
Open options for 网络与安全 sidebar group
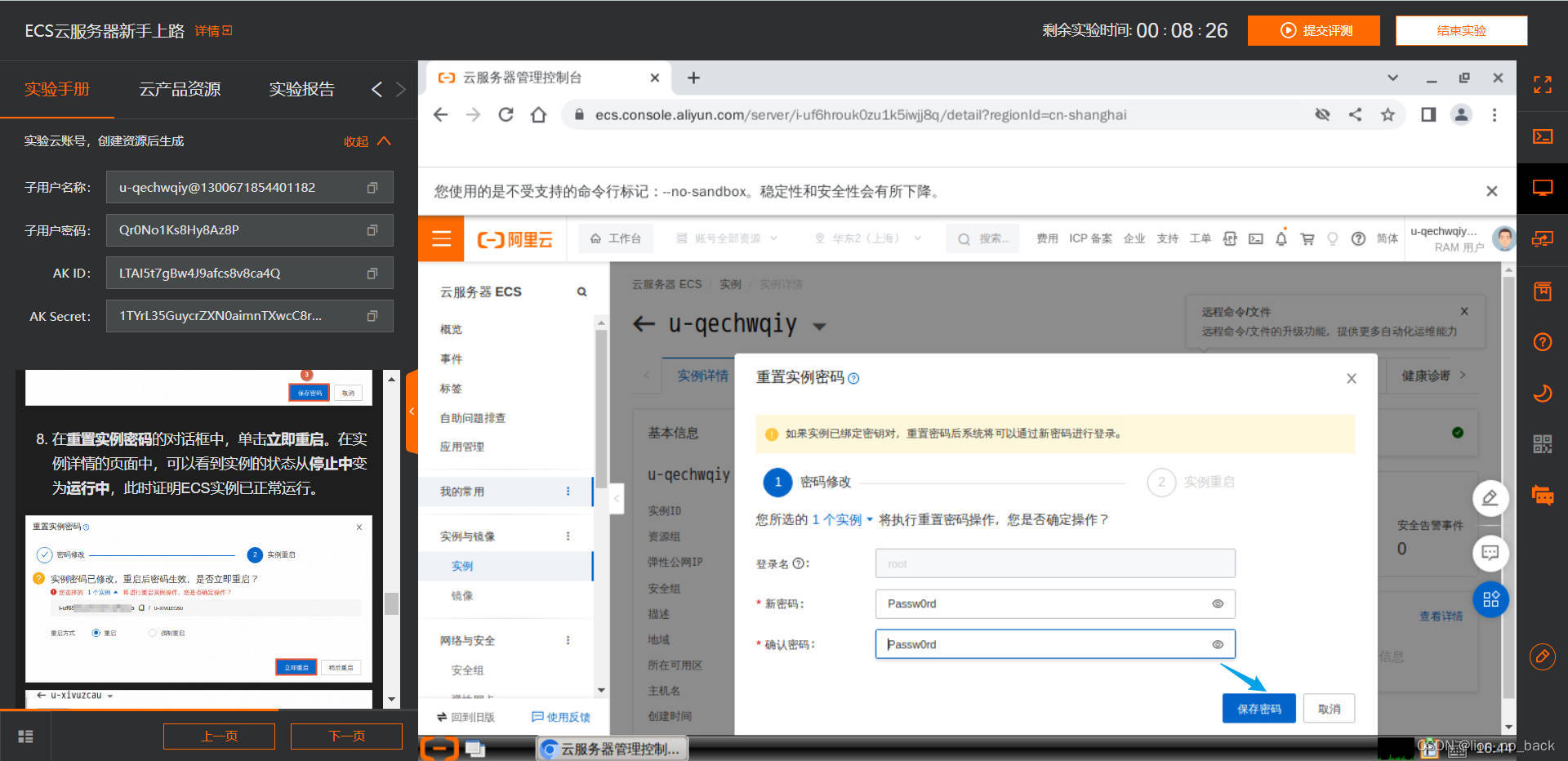coord(568,641)
